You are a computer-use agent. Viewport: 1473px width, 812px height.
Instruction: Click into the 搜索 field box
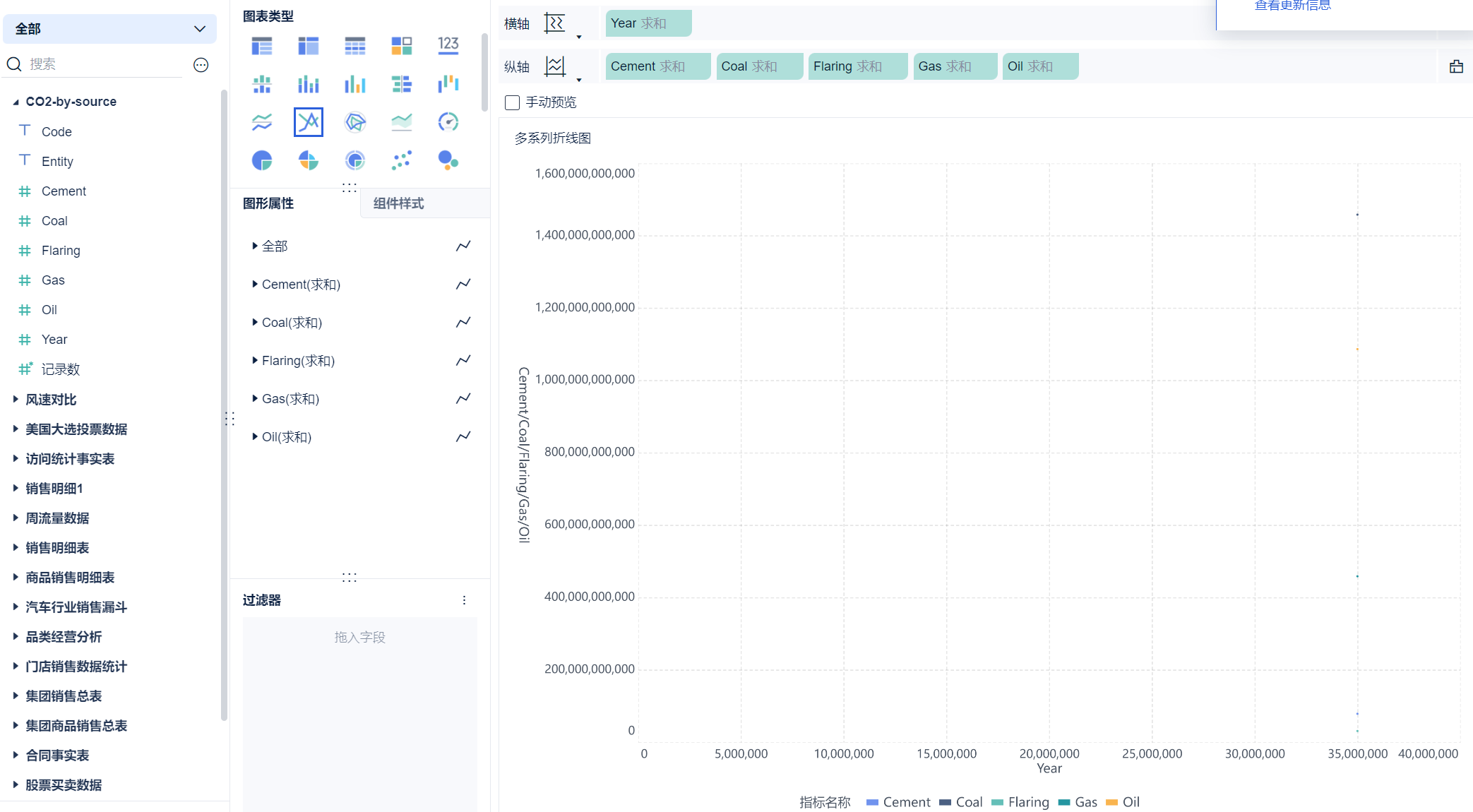coord(99,64)
